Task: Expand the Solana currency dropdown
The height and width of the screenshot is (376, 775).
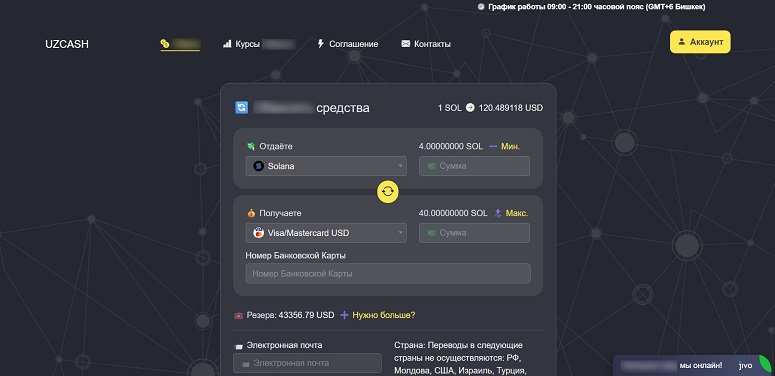Action: [326, 166]
